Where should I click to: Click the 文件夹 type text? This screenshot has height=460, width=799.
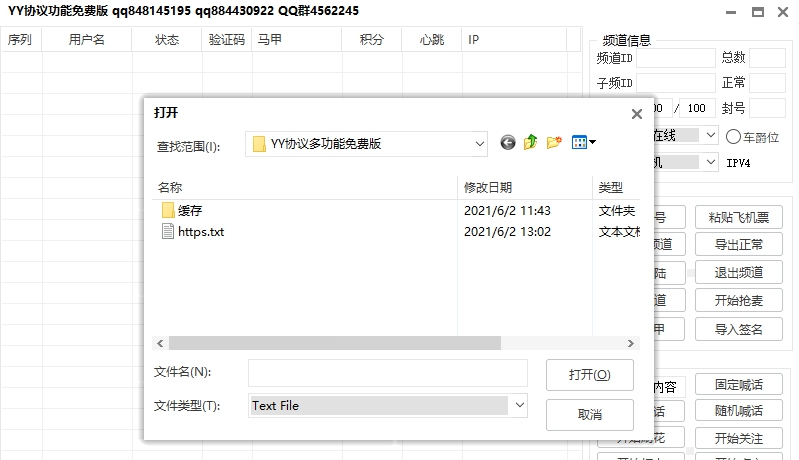617,210
